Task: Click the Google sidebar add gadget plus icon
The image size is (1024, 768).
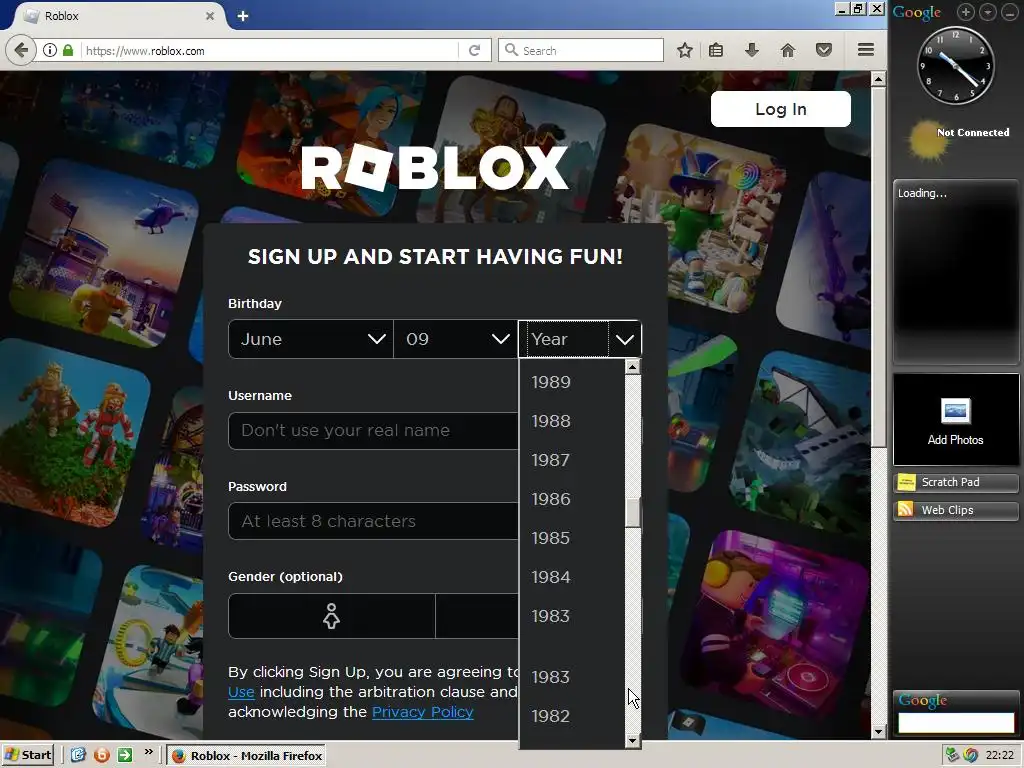Action: 966,12
